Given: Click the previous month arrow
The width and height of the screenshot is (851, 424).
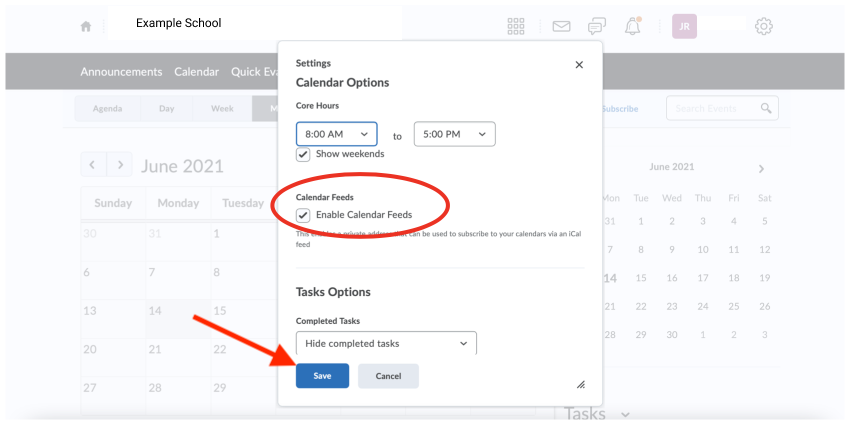Looking at the screenshot, I should pyautogui.click(x=93, y=164).
